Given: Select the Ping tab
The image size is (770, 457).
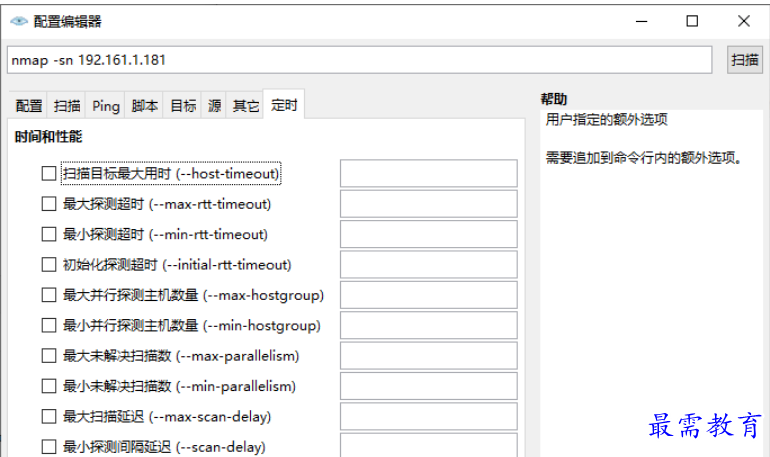Looking at the screenshot, I should pyautogui.click(x=106, y=106).
